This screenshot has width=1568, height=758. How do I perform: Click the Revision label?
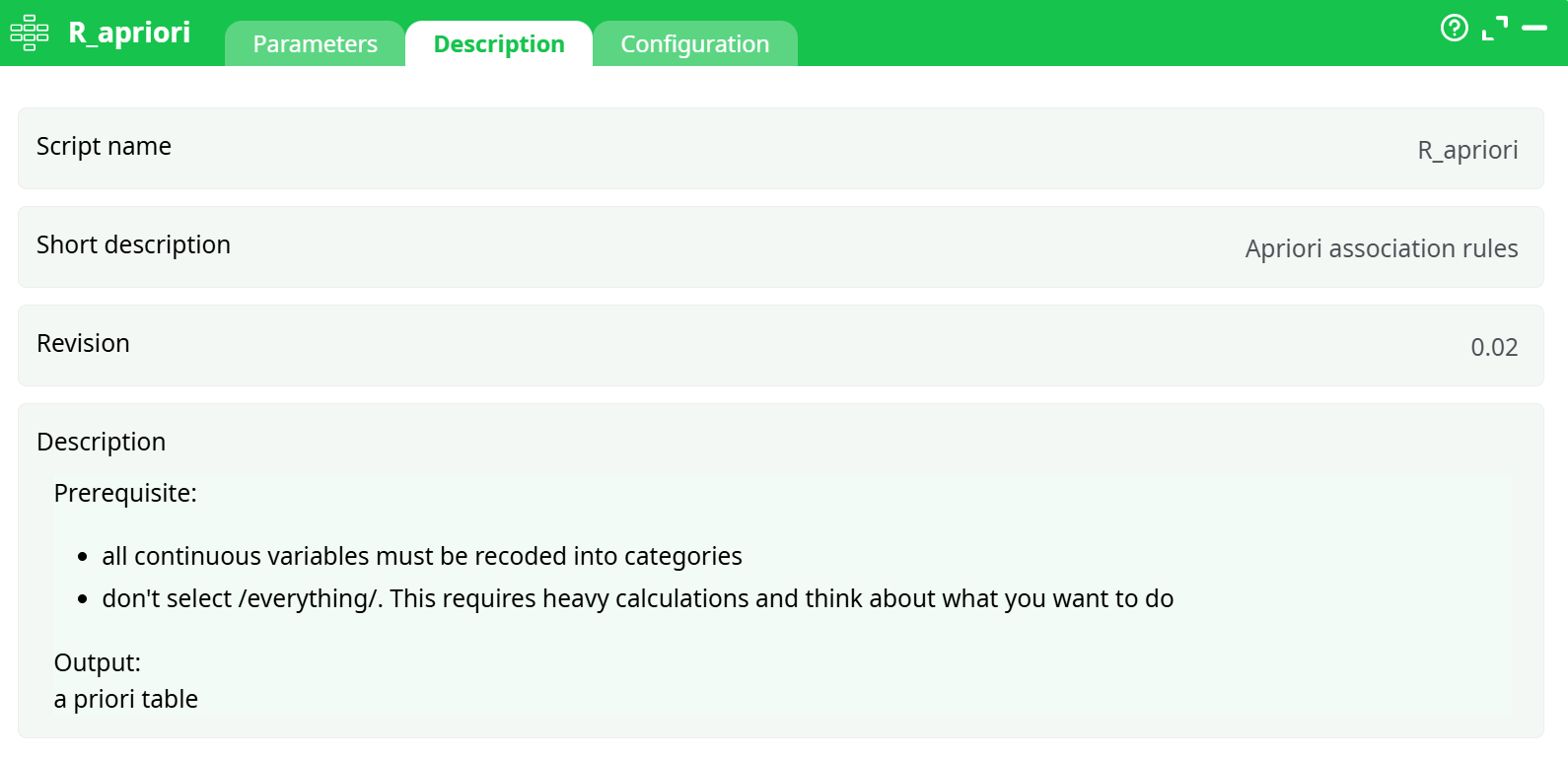pyautogui.click(x=83, y=343)
